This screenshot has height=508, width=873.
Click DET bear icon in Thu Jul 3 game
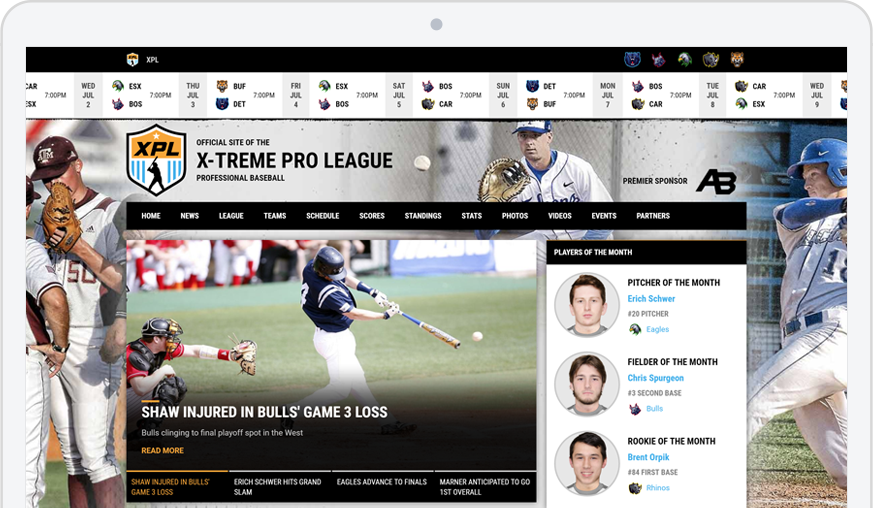(x=222, y=104)
